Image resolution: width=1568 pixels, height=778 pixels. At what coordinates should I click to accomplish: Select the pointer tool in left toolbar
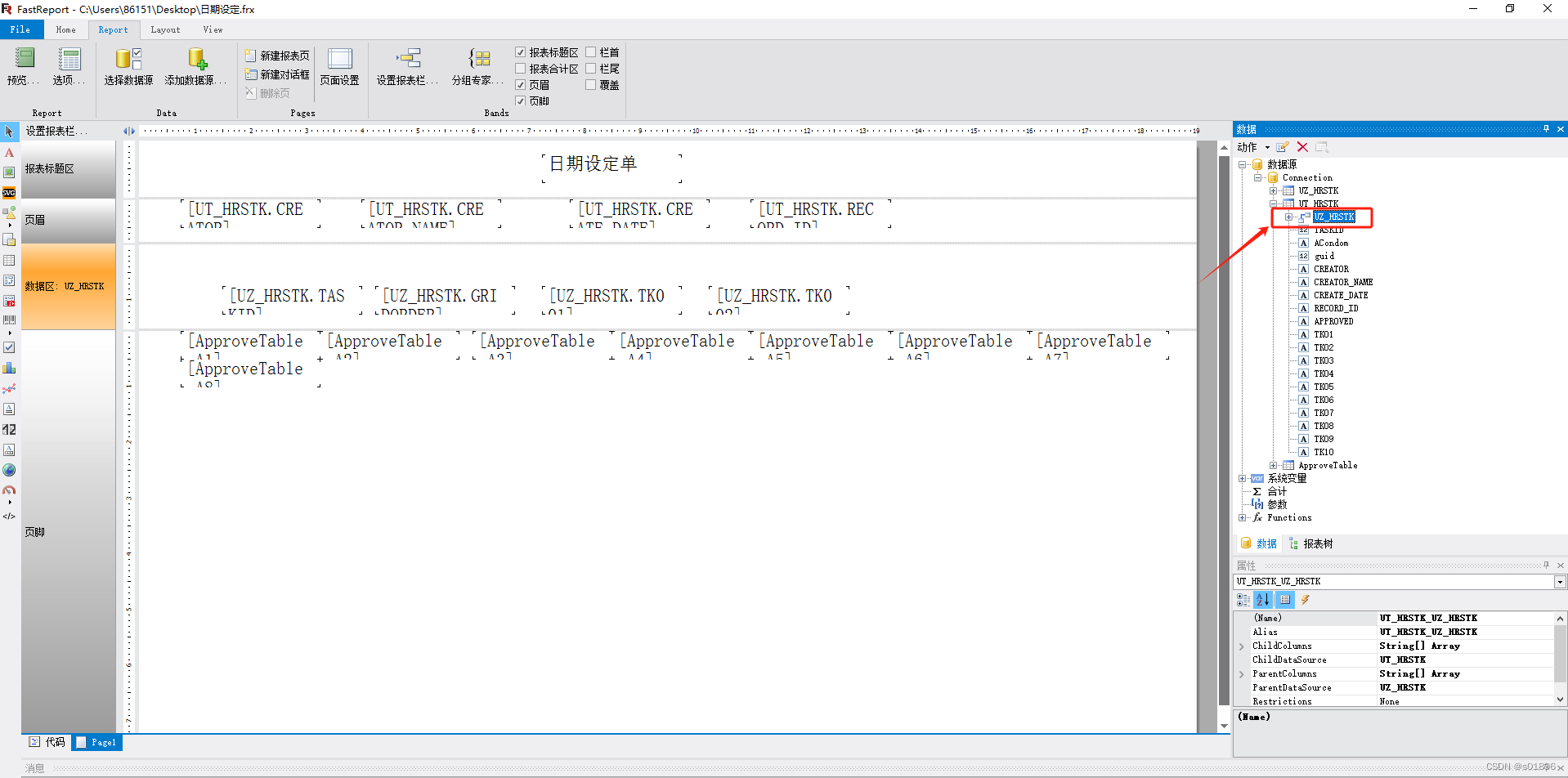[9, 132]
